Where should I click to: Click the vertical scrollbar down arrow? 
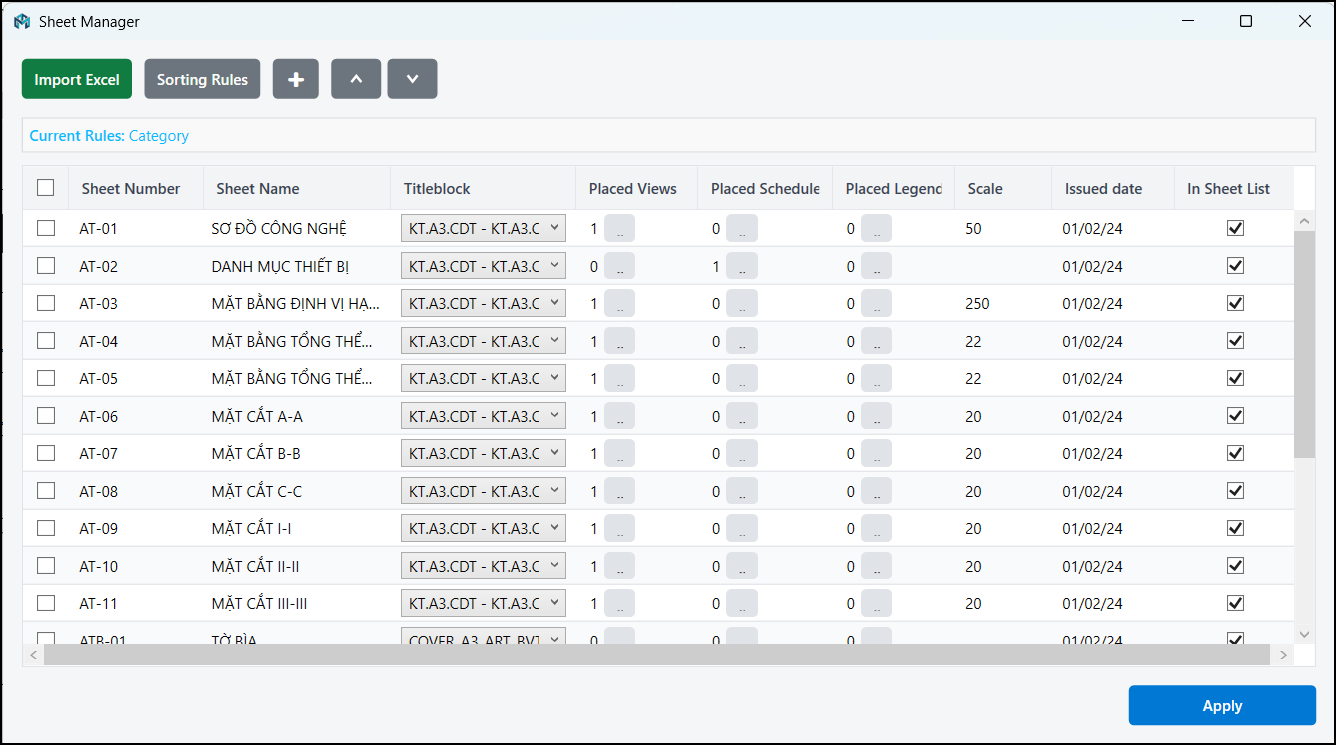pyautogui.click(x=1304, y=634)
